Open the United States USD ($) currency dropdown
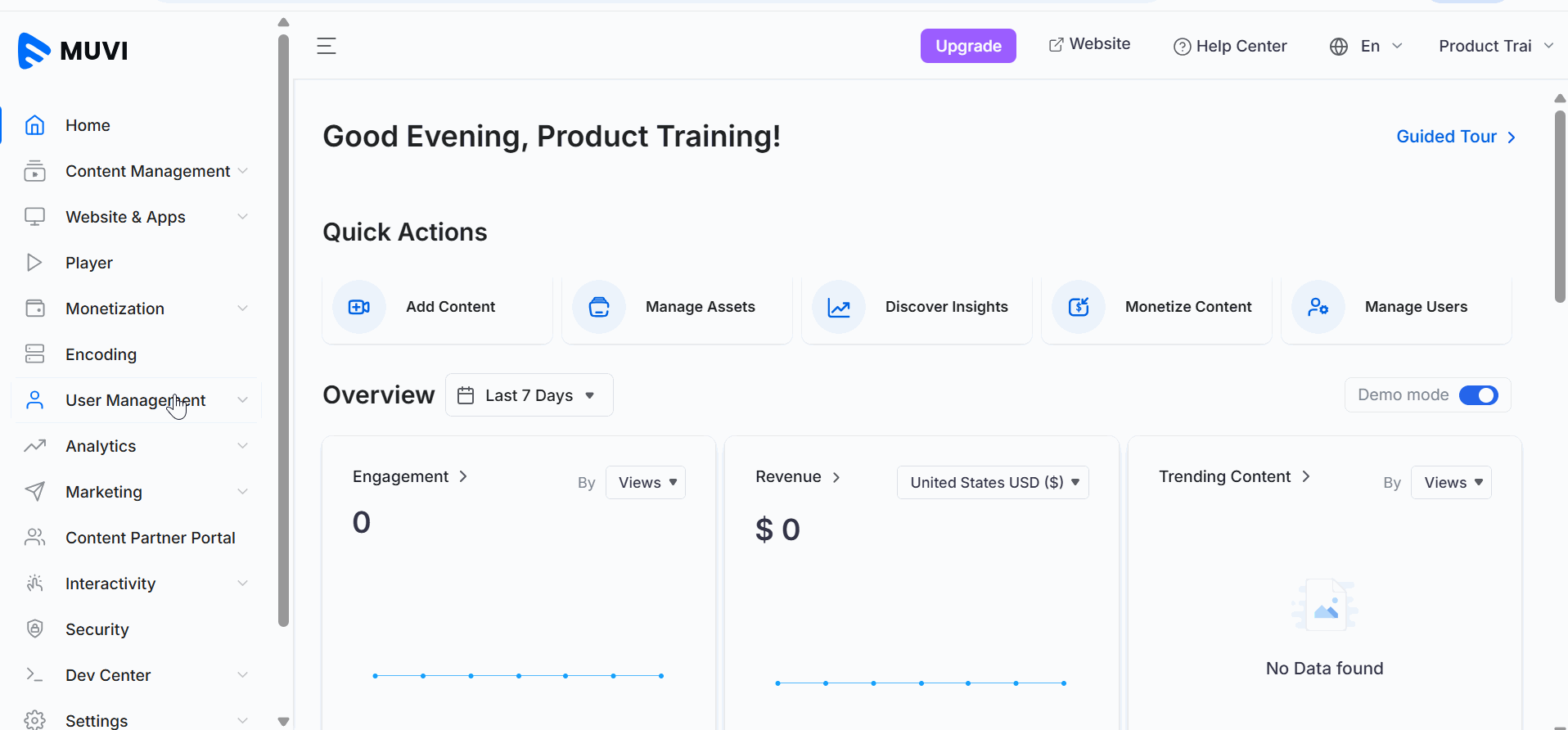Image resolution: width=1568 pixels, height=730 pixels. tap(993, 483)
